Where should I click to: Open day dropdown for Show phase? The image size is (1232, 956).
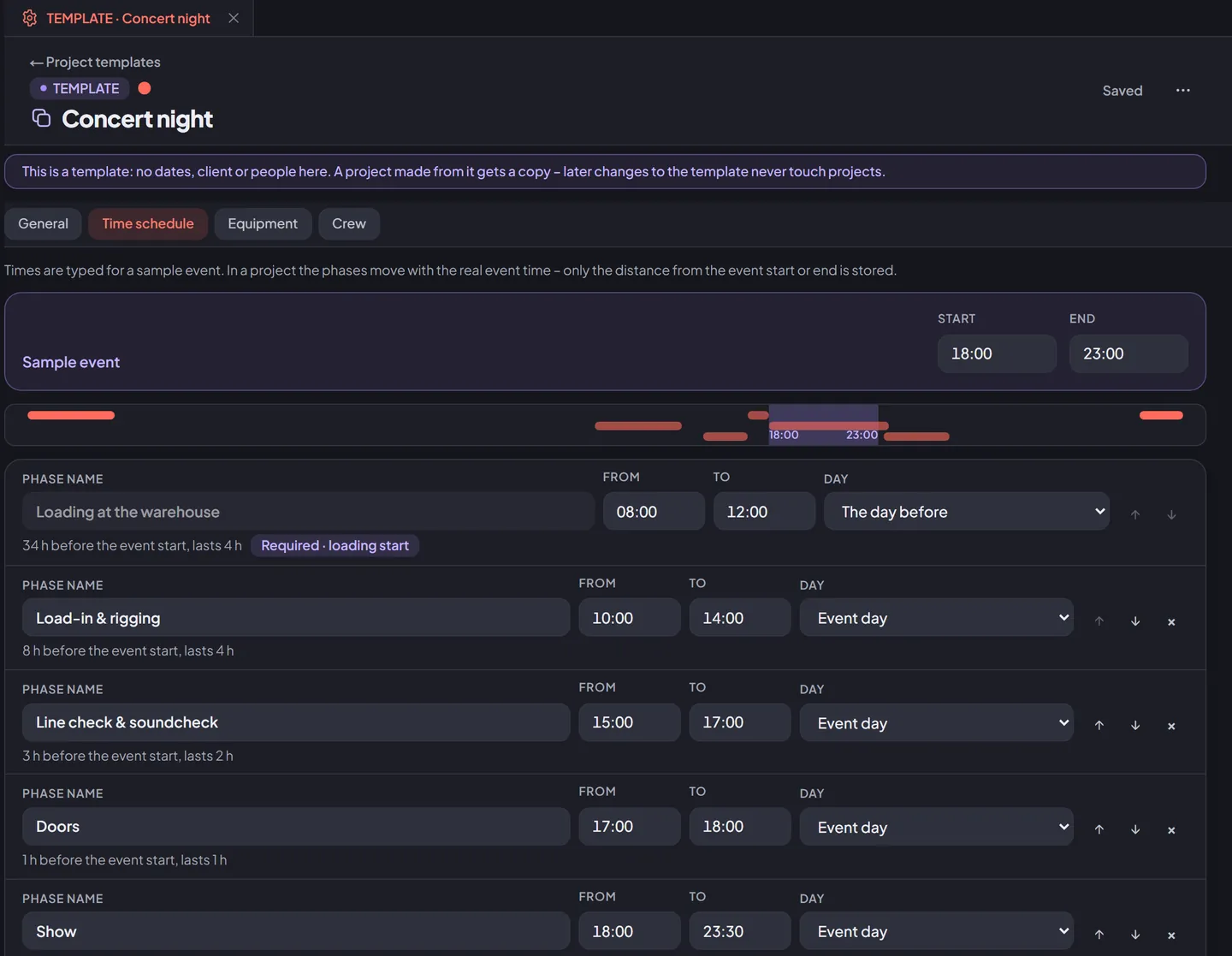pyautogui.click(x=936, y=931)
